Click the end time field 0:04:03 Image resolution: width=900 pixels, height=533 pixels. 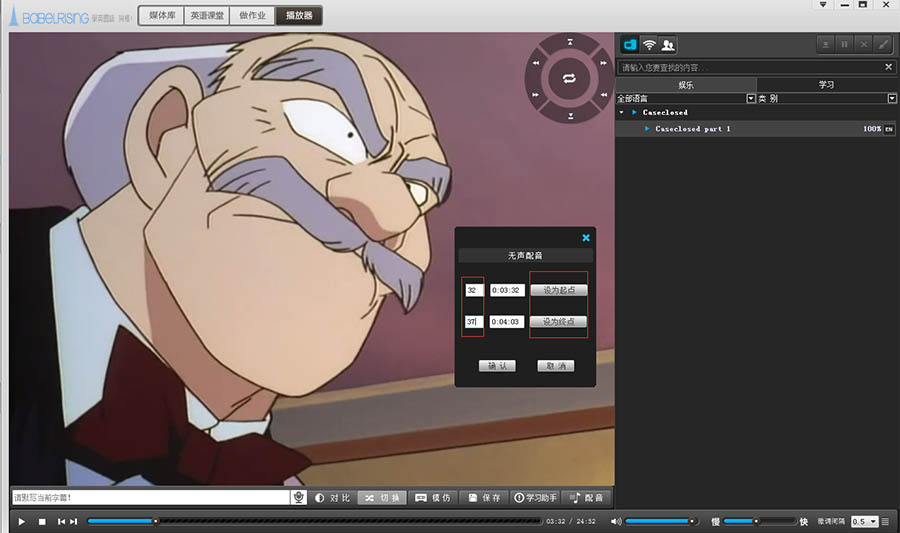click(507, 321)
